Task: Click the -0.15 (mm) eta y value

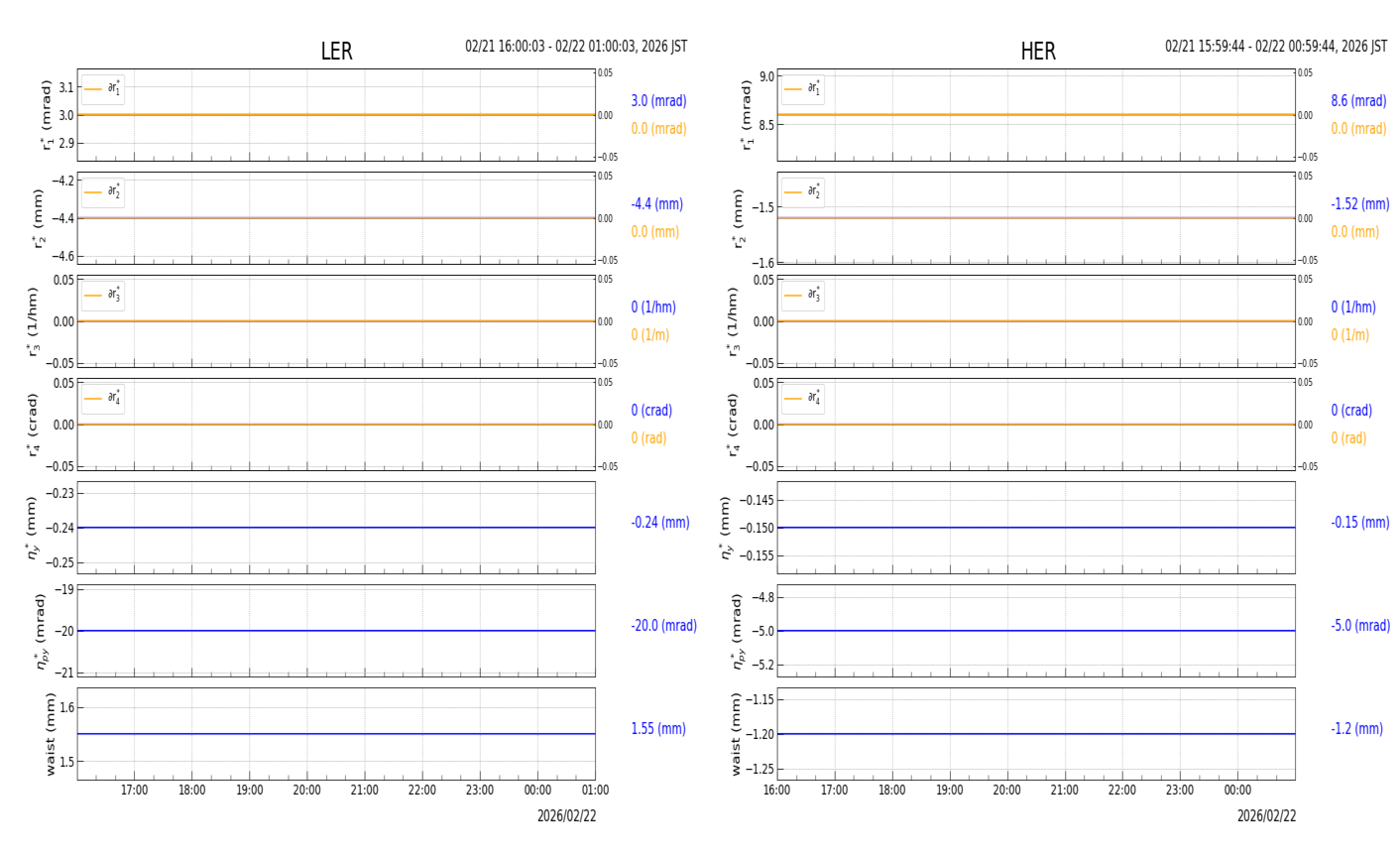Action: pos(1360,523)
